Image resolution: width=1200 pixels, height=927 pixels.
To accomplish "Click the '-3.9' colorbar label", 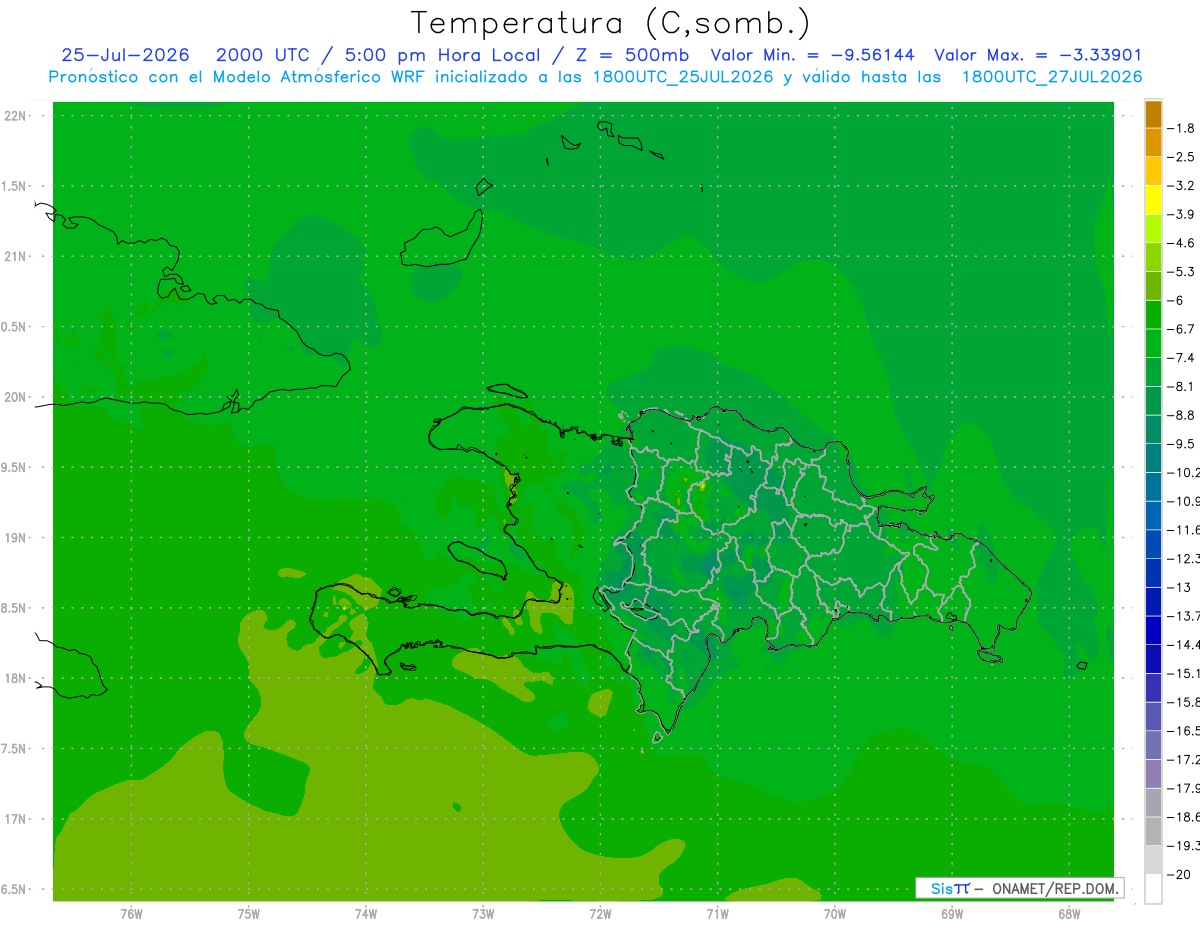I will [1181, 214].
